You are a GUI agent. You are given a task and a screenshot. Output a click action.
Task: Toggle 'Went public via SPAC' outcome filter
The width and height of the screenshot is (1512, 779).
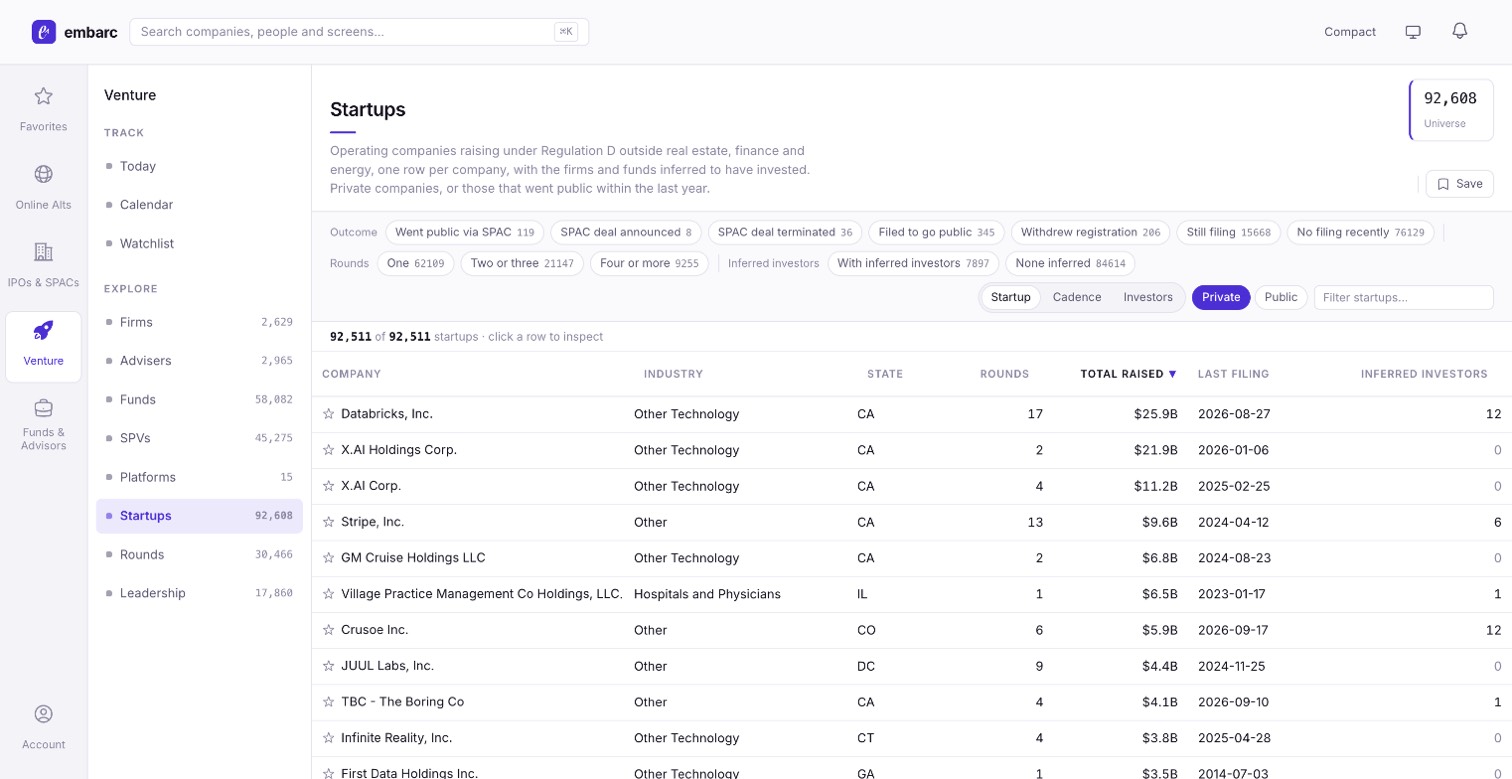click(x=465, y=232)
